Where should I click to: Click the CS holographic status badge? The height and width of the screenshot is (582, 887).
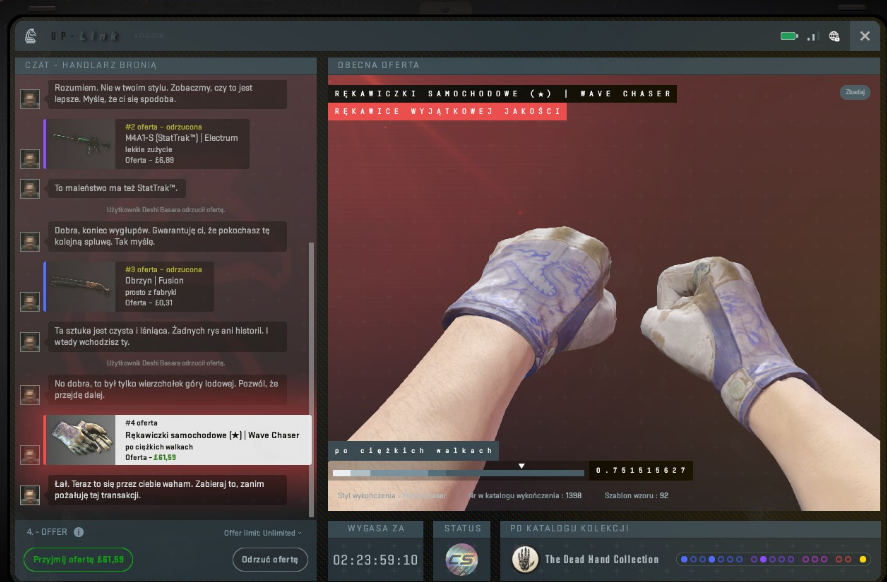(x=462, y=560)
